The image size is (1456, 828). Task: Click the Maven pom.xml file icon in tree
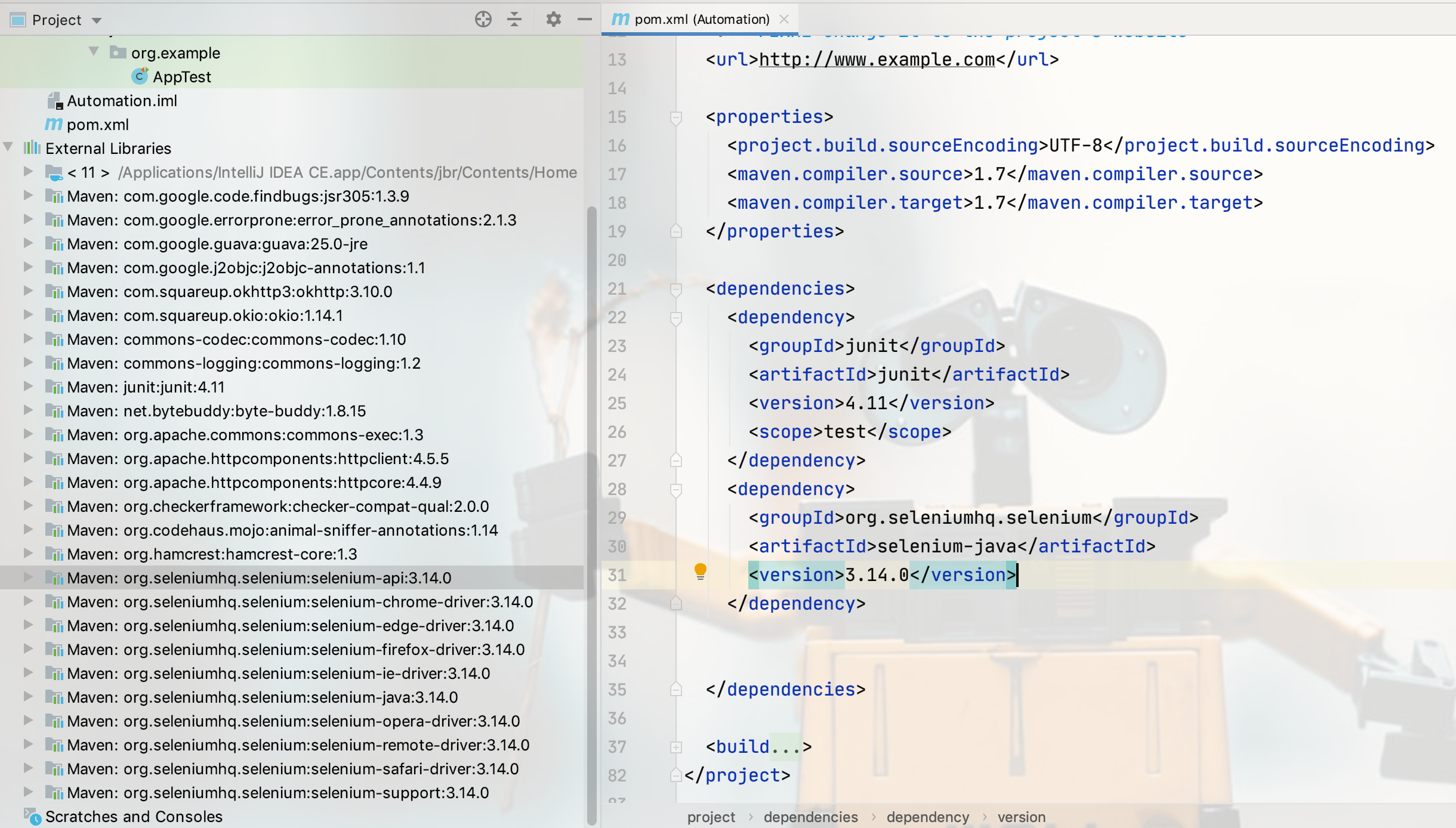coord(54,124)
